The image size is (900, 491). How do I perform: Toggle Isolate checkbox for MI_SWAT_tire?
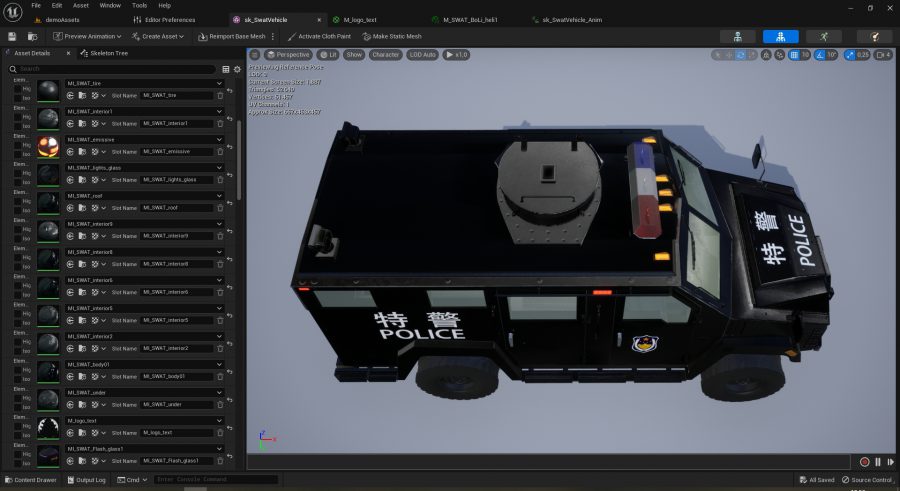click(17, 98)
